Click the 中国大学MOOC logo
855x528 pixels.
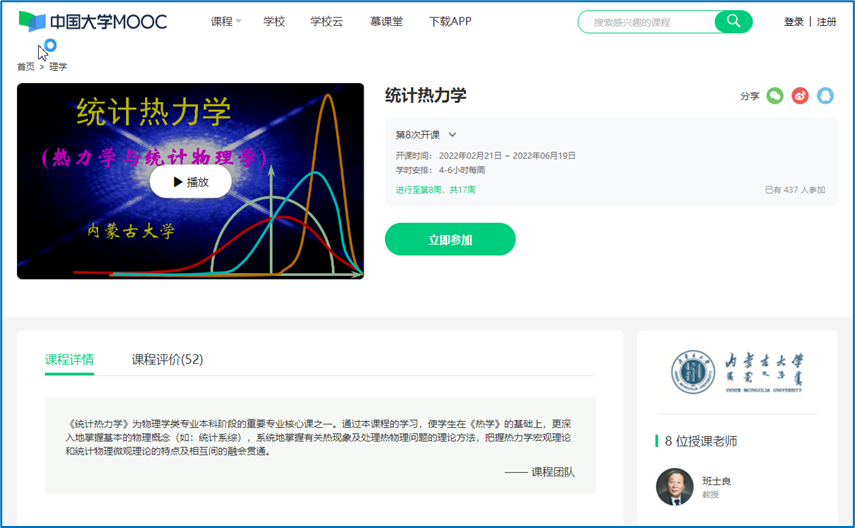click(x=93, y=21)
